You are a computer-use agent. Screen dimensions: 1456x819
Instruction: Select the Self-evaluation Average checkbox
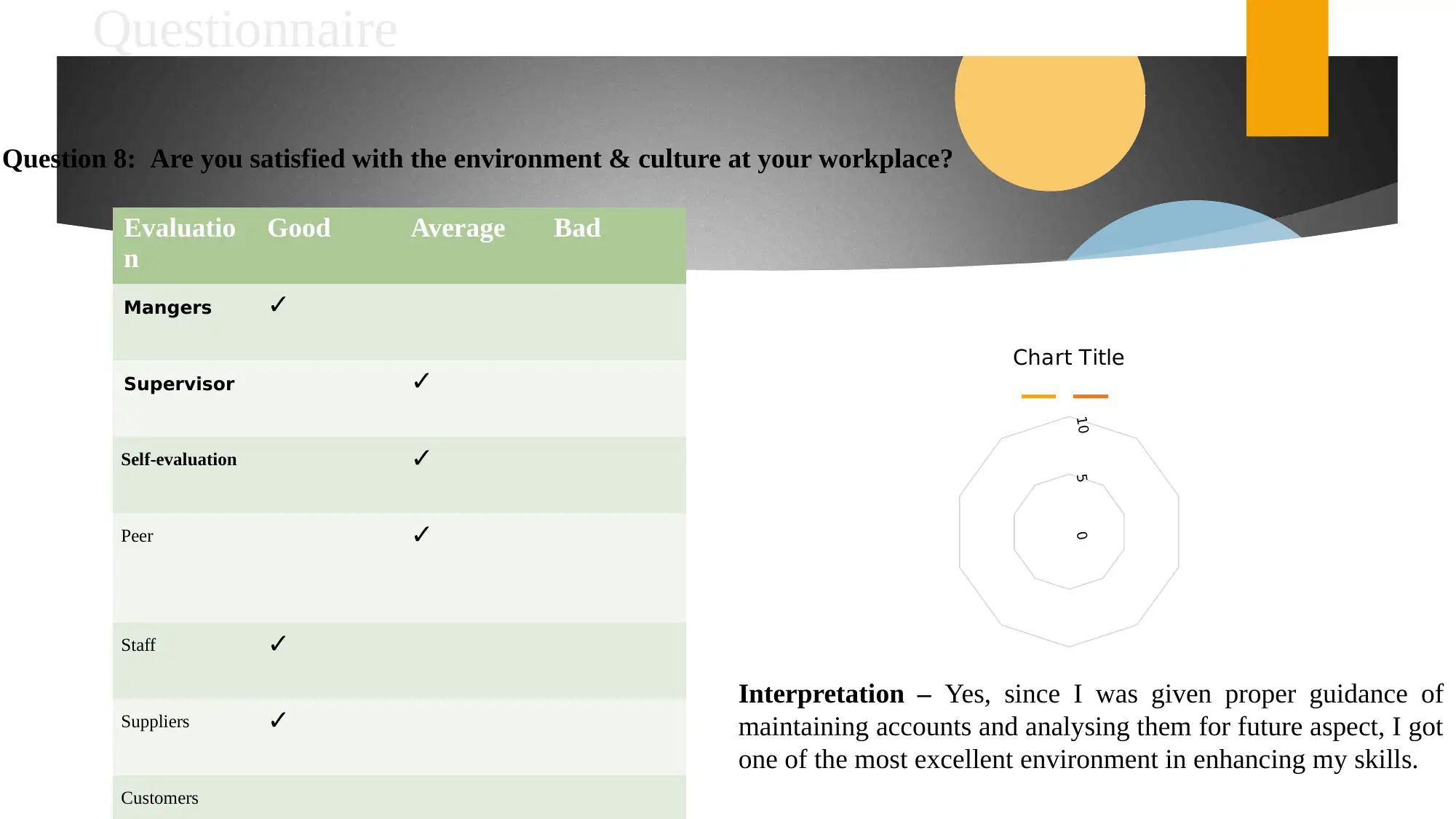pyautogui.click(x=421, y=458)
